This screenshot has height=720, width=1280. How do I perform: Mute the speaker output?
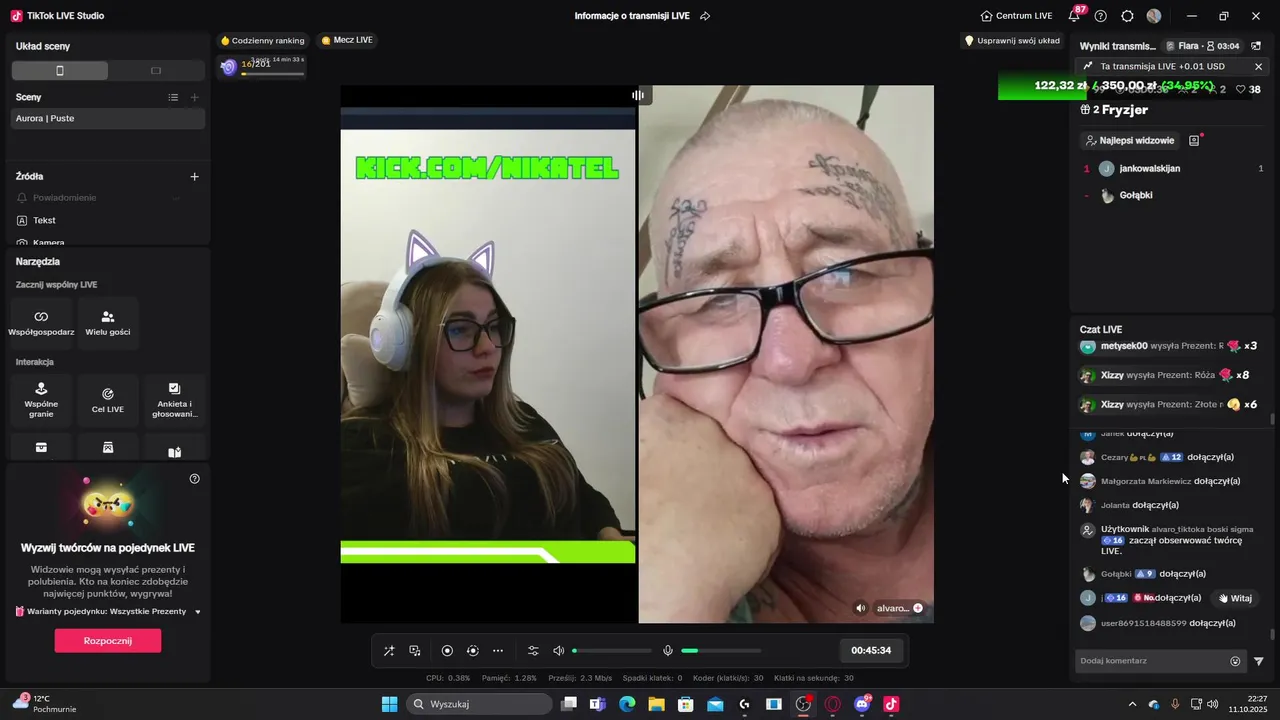(559, 651)
